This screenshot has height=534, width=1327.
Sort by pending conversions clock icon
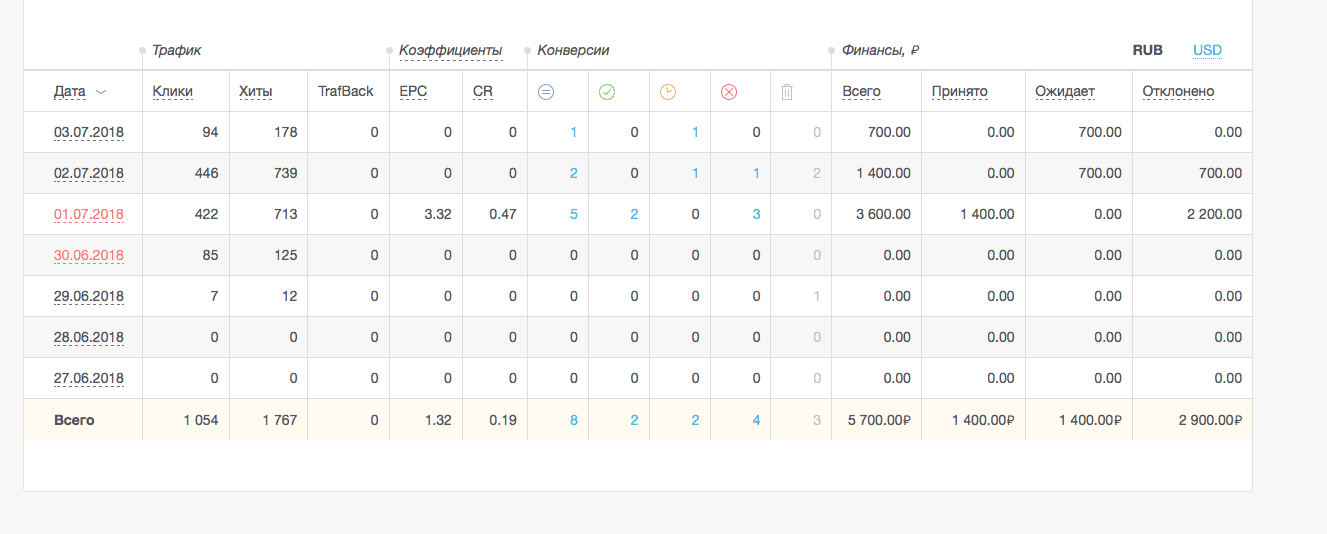click(668, 92)
